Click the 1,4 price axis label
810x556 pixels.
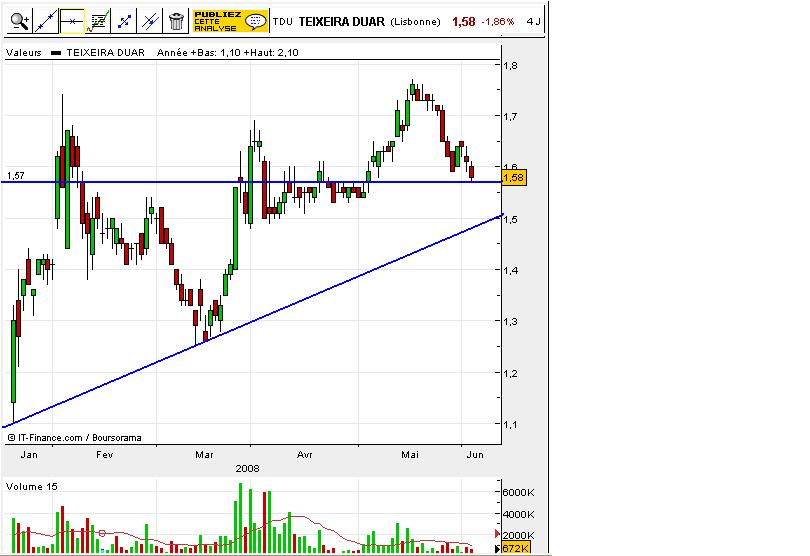(510, 270)
